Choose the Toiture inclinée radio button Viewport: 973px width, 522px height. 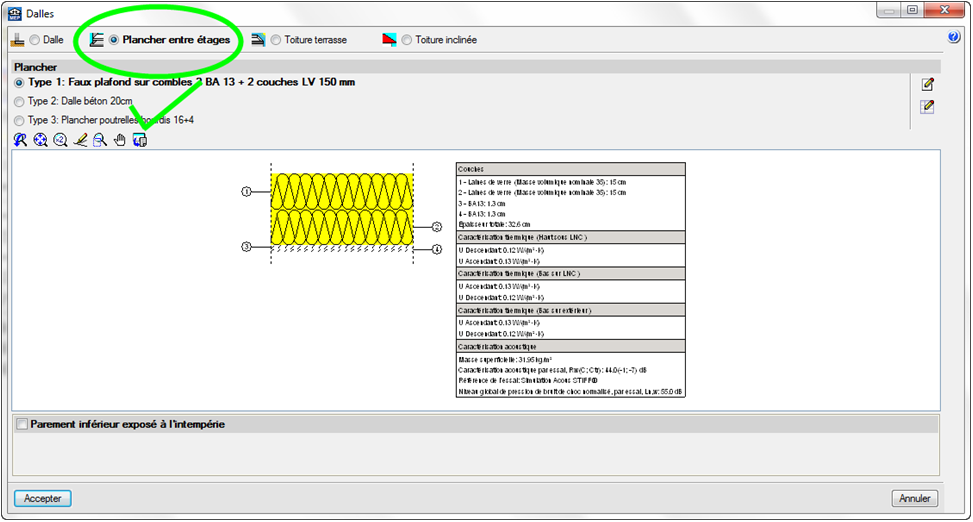[x=407, y=40]
